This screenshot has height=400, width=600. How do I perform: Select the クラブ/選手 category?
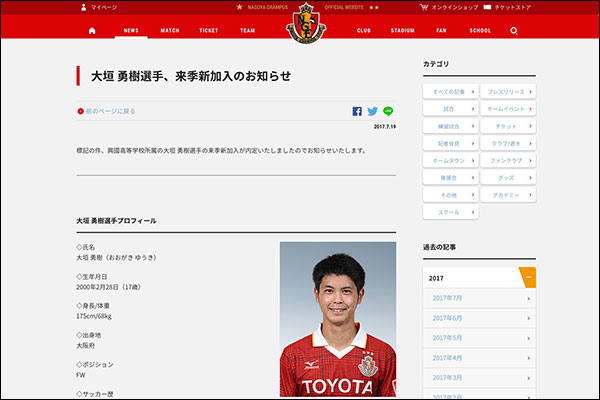click(508, 144)
